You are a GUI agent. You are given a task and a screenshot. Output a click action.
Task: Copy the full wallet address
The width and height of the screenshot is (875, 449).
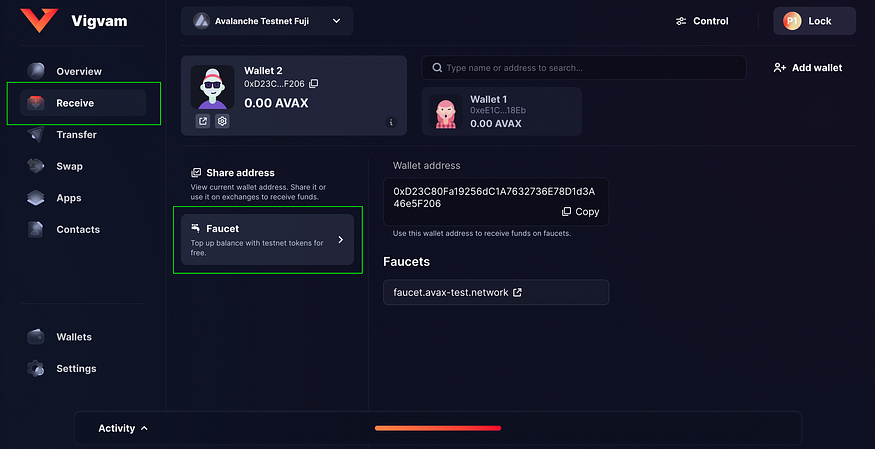click(x=580, y=212)
